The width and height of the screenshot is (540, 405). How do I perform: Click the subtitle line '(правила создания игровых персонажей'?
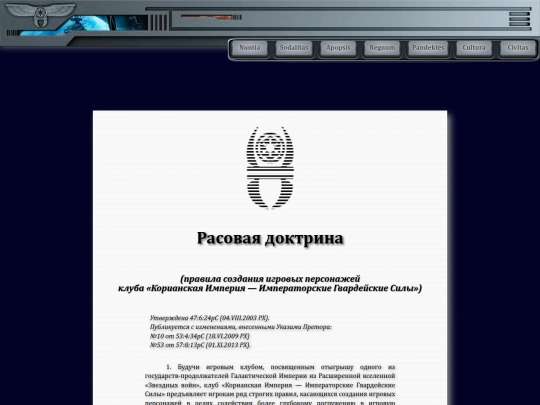[x=270, y=279]
